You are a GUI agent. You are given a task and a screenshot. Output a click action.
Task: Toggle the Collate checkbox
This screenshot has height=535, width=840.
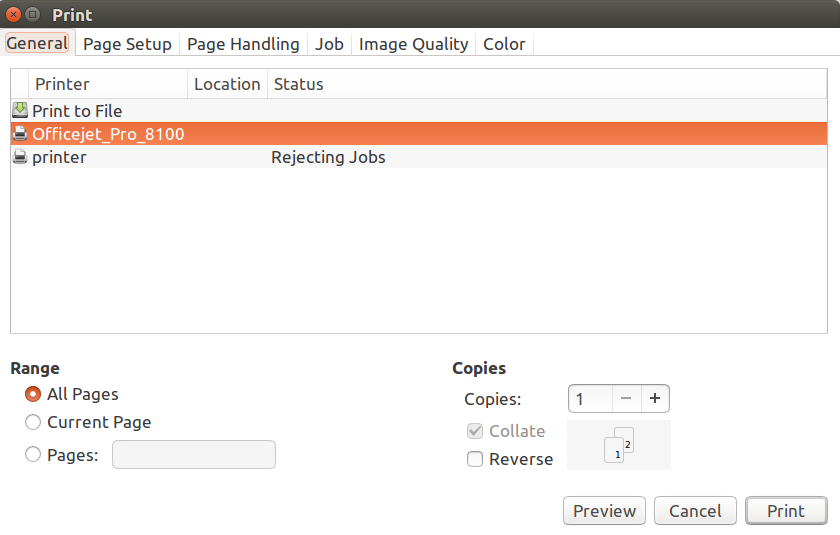pos(475,431)
